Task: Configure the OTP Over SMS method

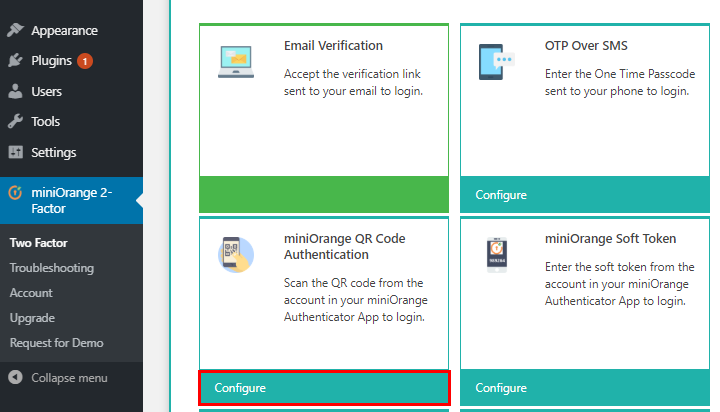Action: click(x=585, y=195)
